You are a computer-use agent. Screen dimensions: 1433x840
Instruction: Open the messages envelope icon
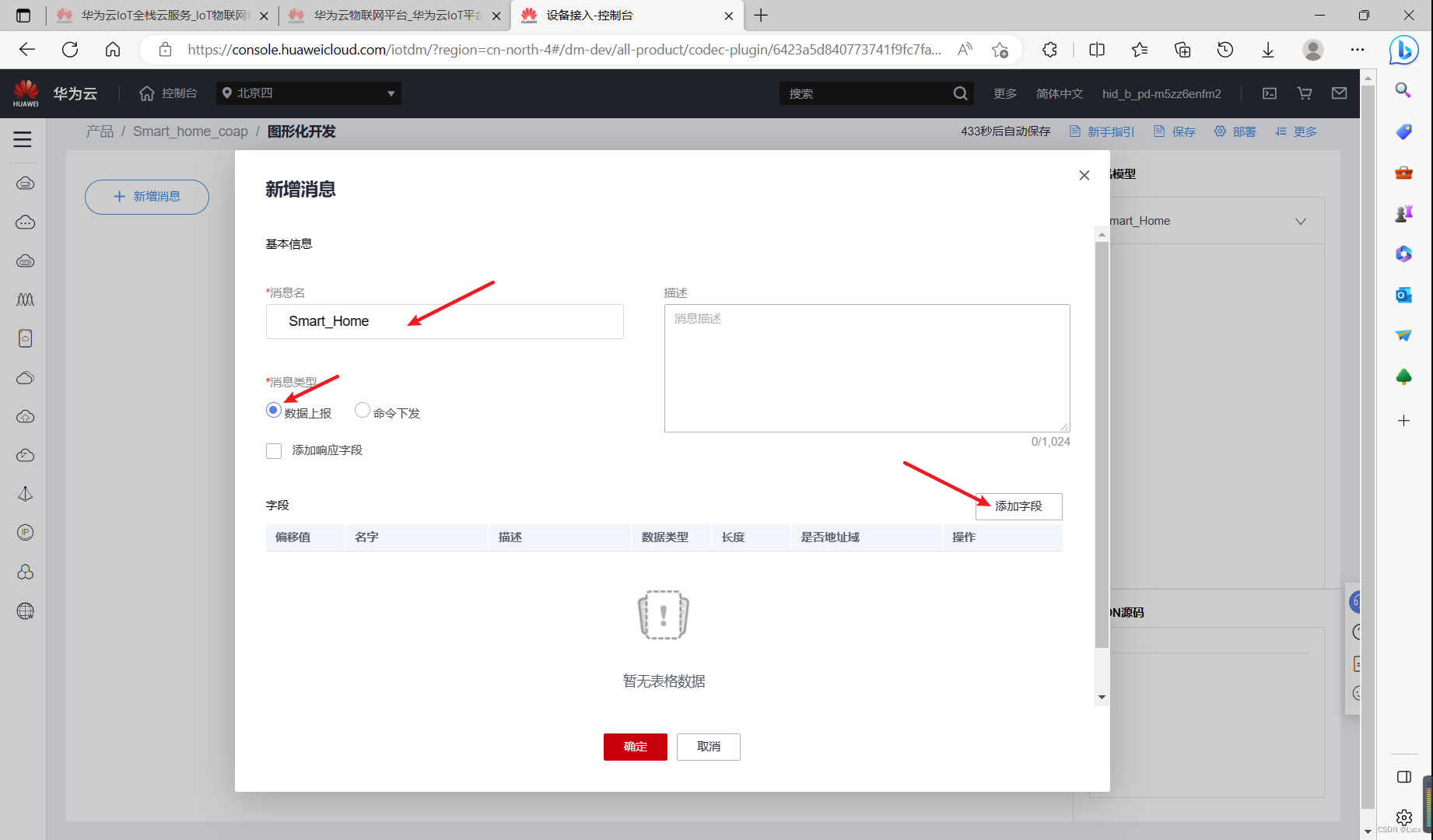1340,93
